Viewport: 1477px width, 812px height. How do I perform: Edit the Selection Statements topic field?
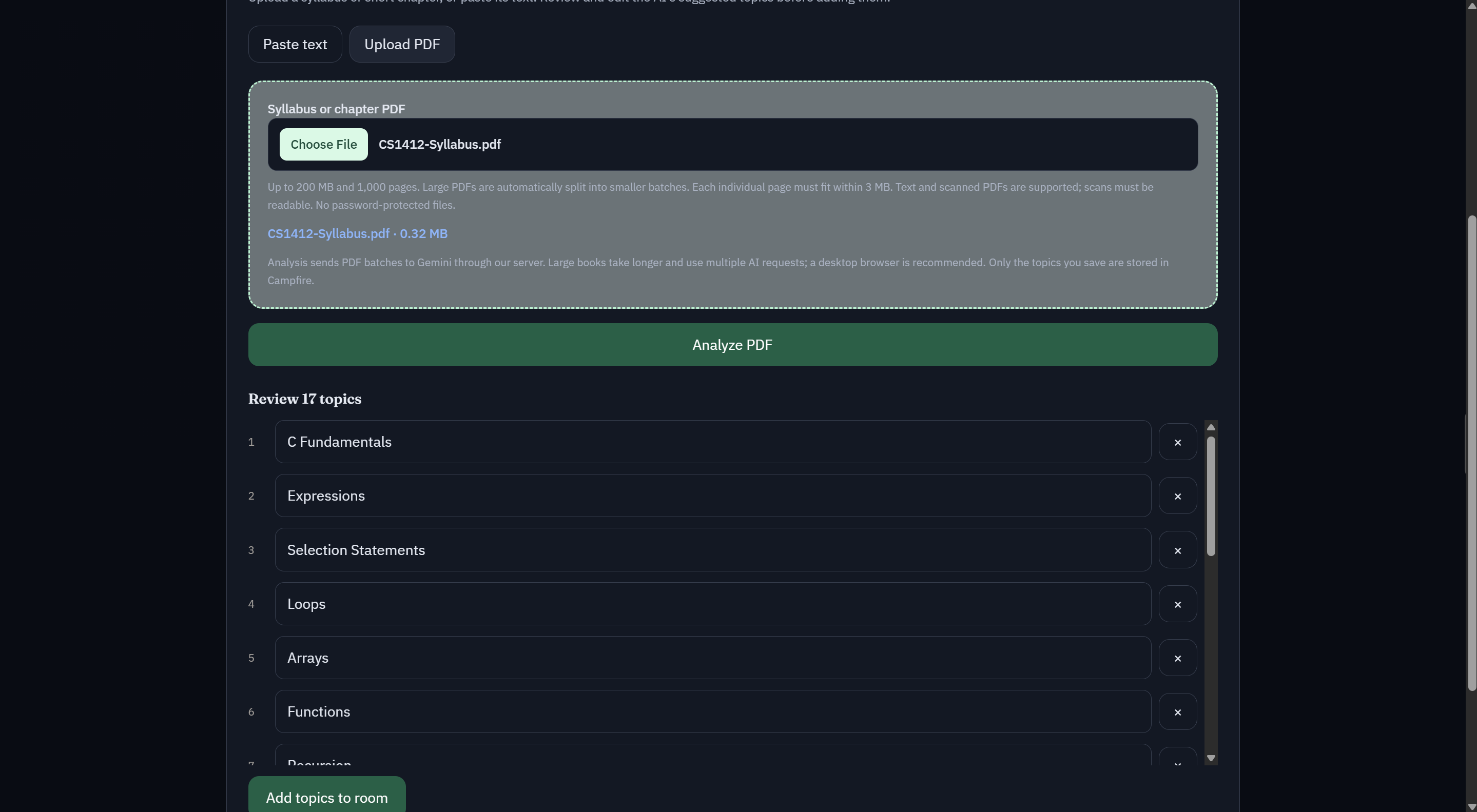point(713,550)
